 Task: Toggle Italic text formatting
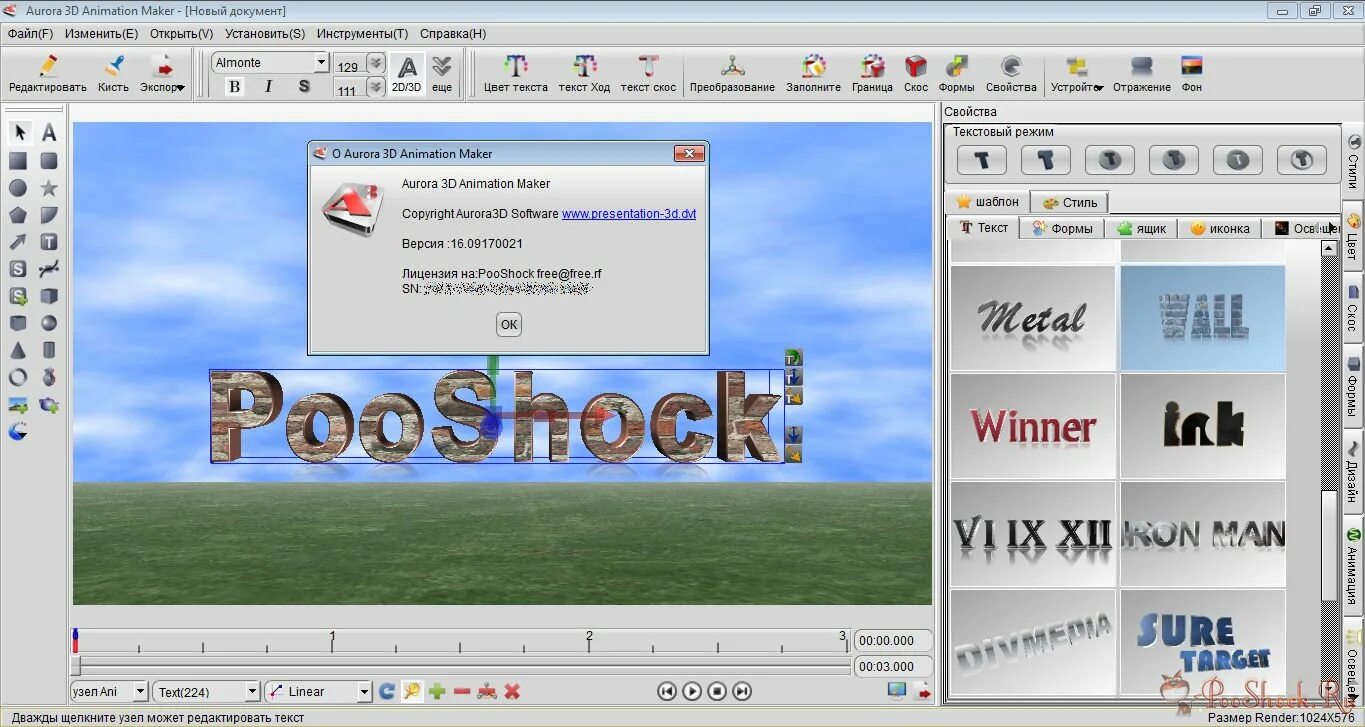[268, 87]
